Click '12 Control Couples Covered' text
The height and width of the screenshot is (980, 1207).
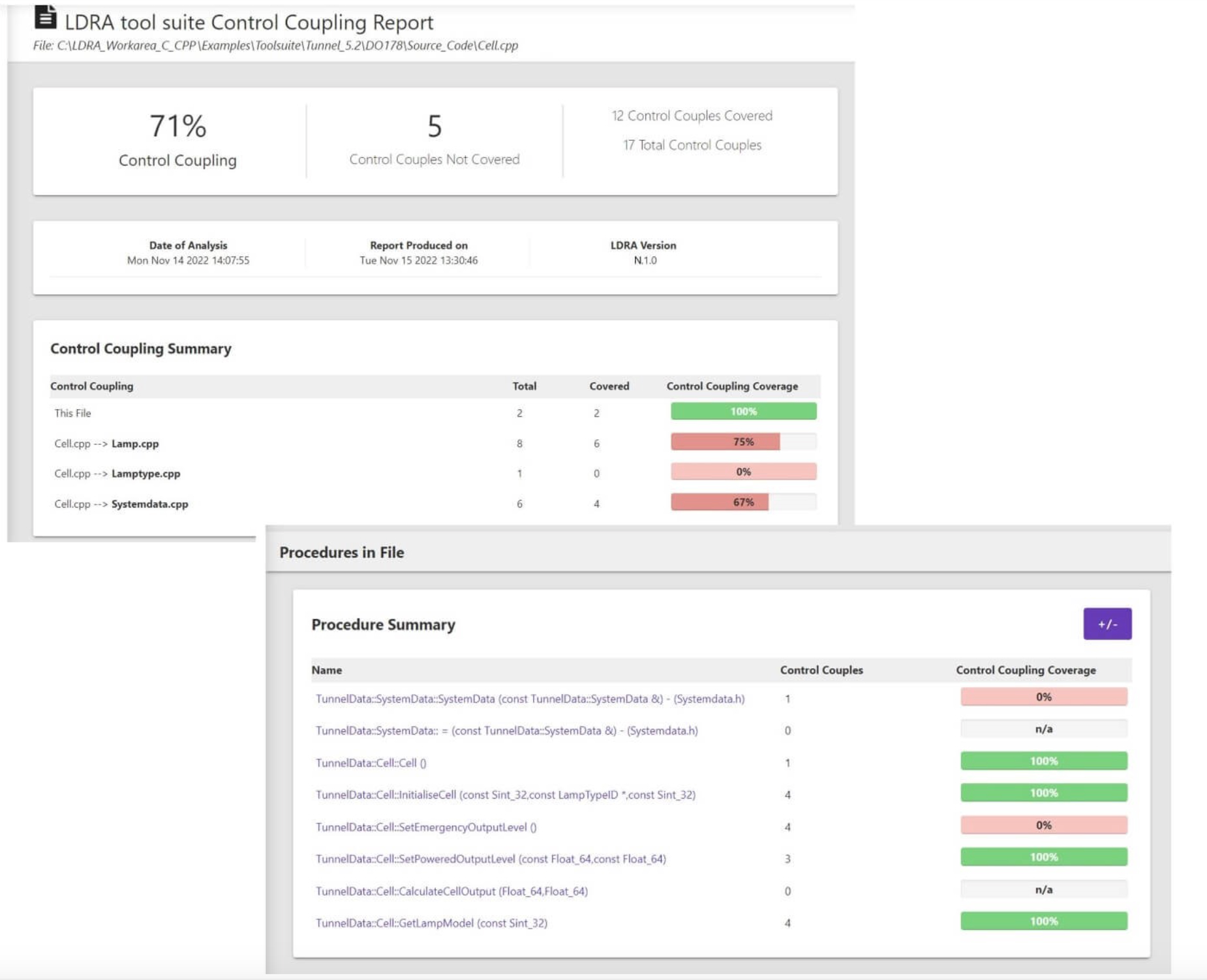pyautogui.click(x=692, y=115)
